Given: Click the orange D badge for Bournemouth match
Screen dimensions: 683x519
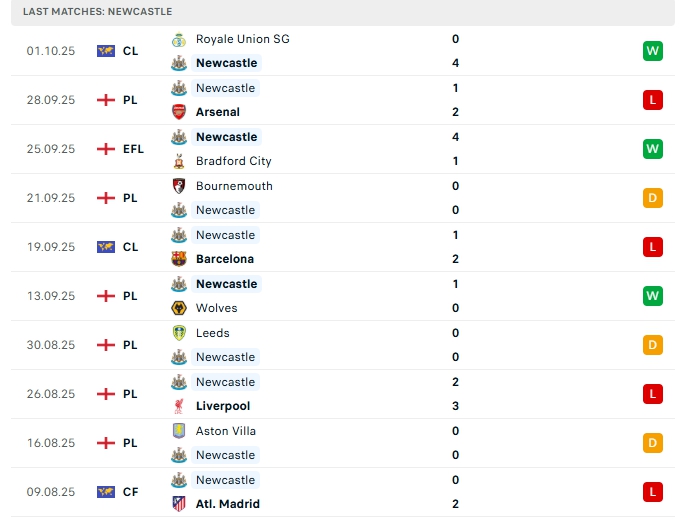Looking at the screenshot, I should coord(653,198).
